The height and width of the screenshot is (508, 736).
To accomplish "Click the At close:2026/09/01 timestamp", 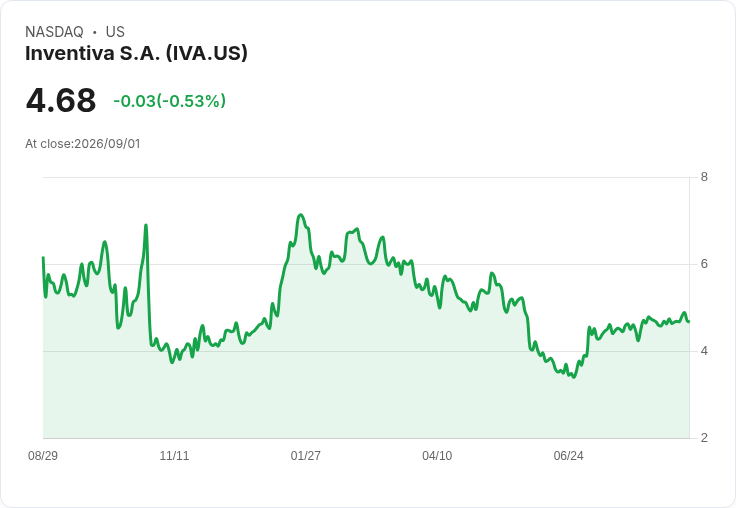I will [x=83, y=144].
